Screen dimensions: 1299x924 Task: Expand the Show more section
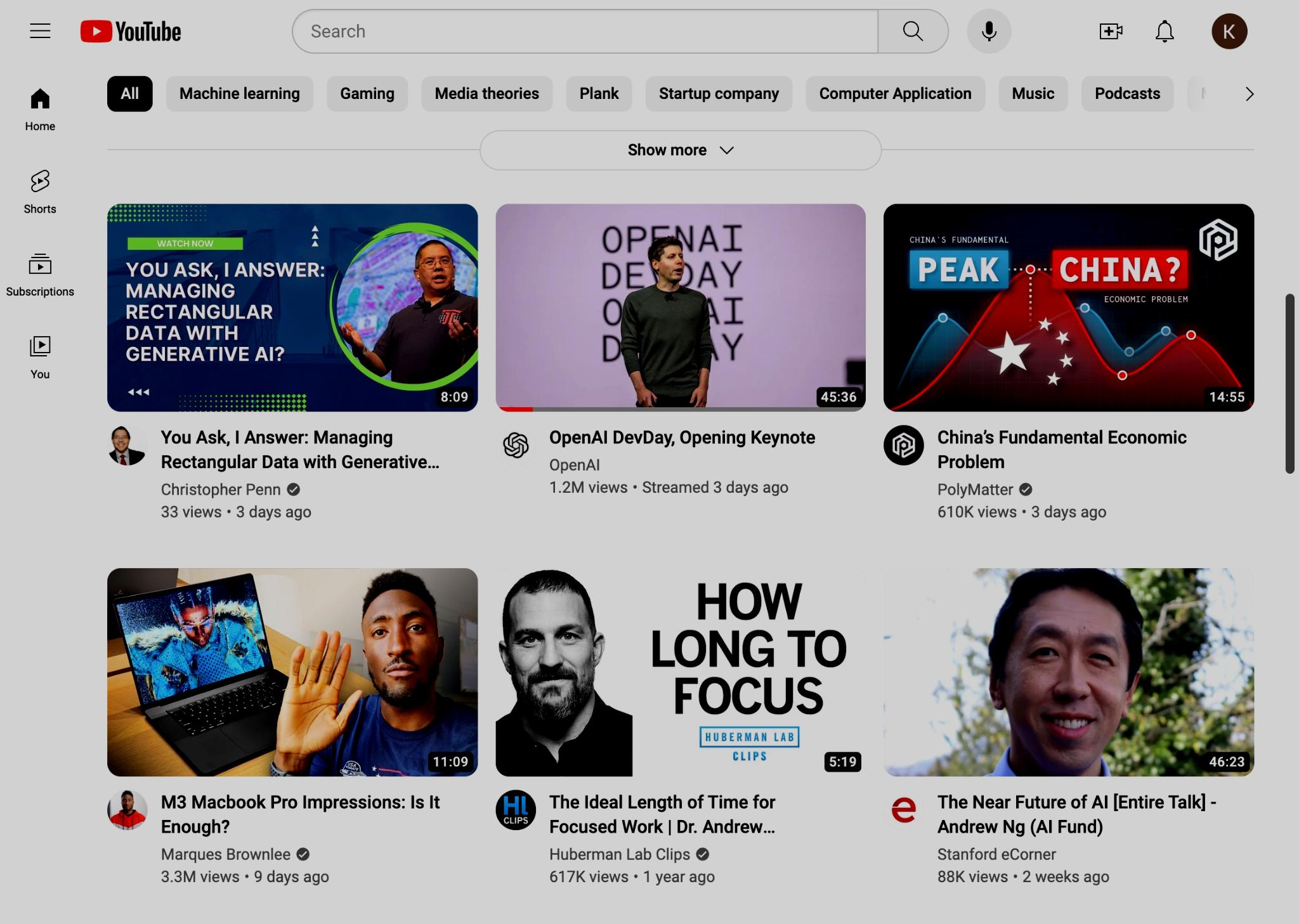681,150
